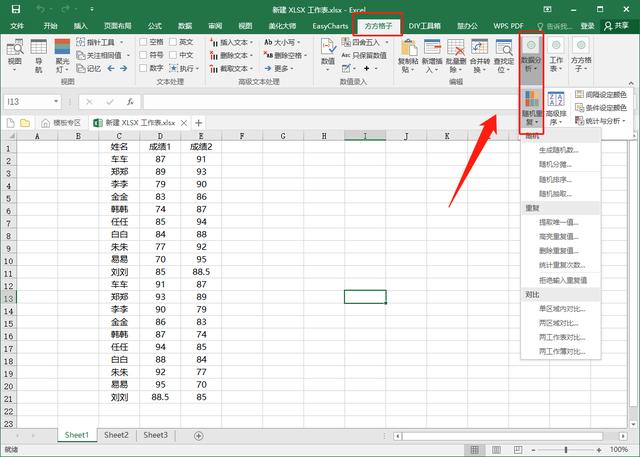This screenshot has width=640, height=457.
Task: Select 生成随机数 menu item
Action: click(561, 150)
